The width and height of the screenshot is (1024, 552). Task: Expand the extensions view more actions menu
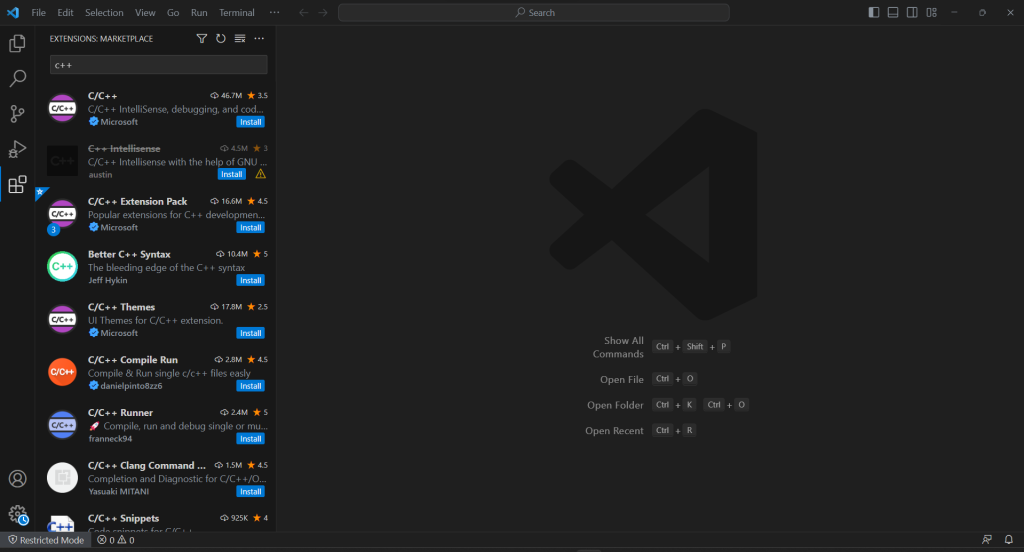pyautogui.click(x=259, y=38)
